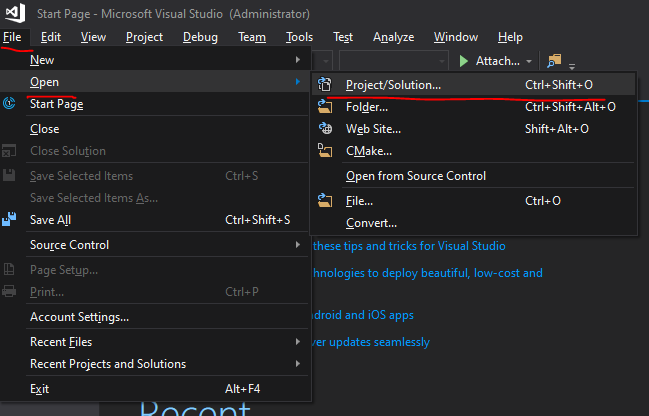
Task: Select Close in File menu
Action: click(x=156, y=129)
